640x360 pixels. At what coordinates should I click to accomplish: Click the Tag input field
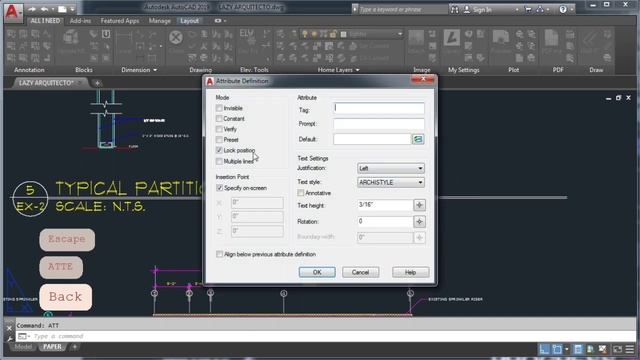pyautogui.click(x=379, y=108)
